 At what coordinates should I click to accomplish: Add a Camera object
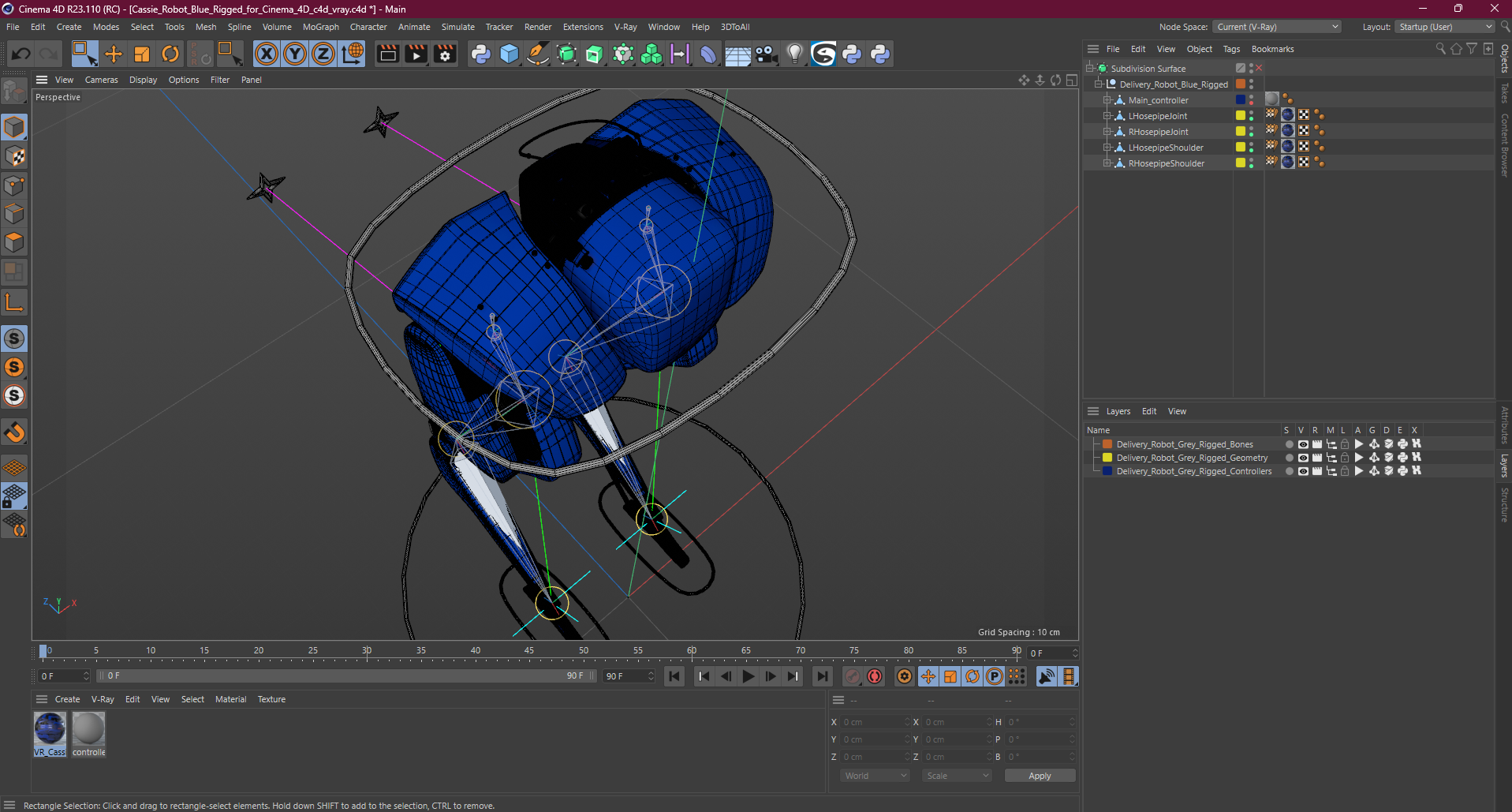[x=766, y=54]
